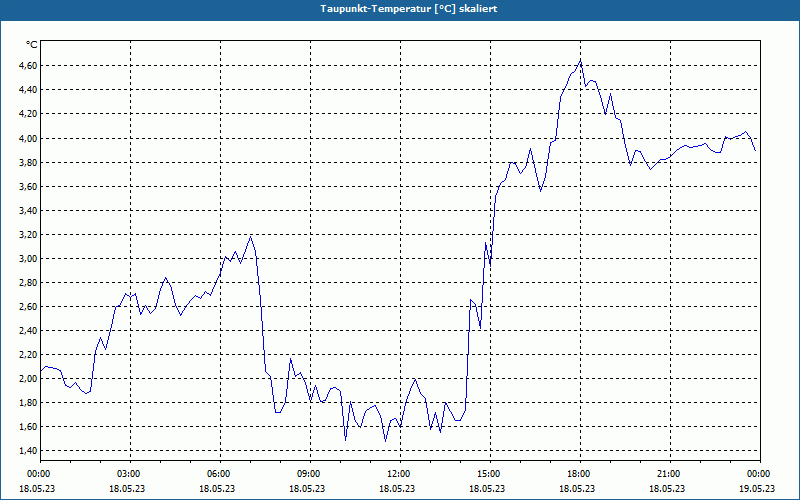Screen dimensions: 800x500
Task: Click the chart title 'Taupunkt-Temperatur [°C] skaliert'
Action: click(409, 9)
